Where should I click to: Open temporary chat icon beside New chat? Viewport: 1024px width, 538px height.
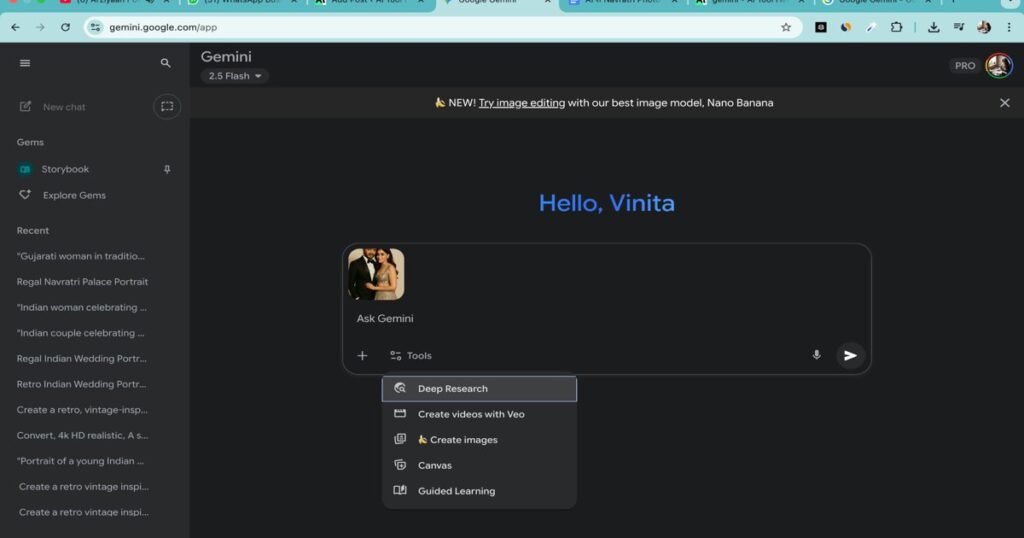[x=167, y=106]
